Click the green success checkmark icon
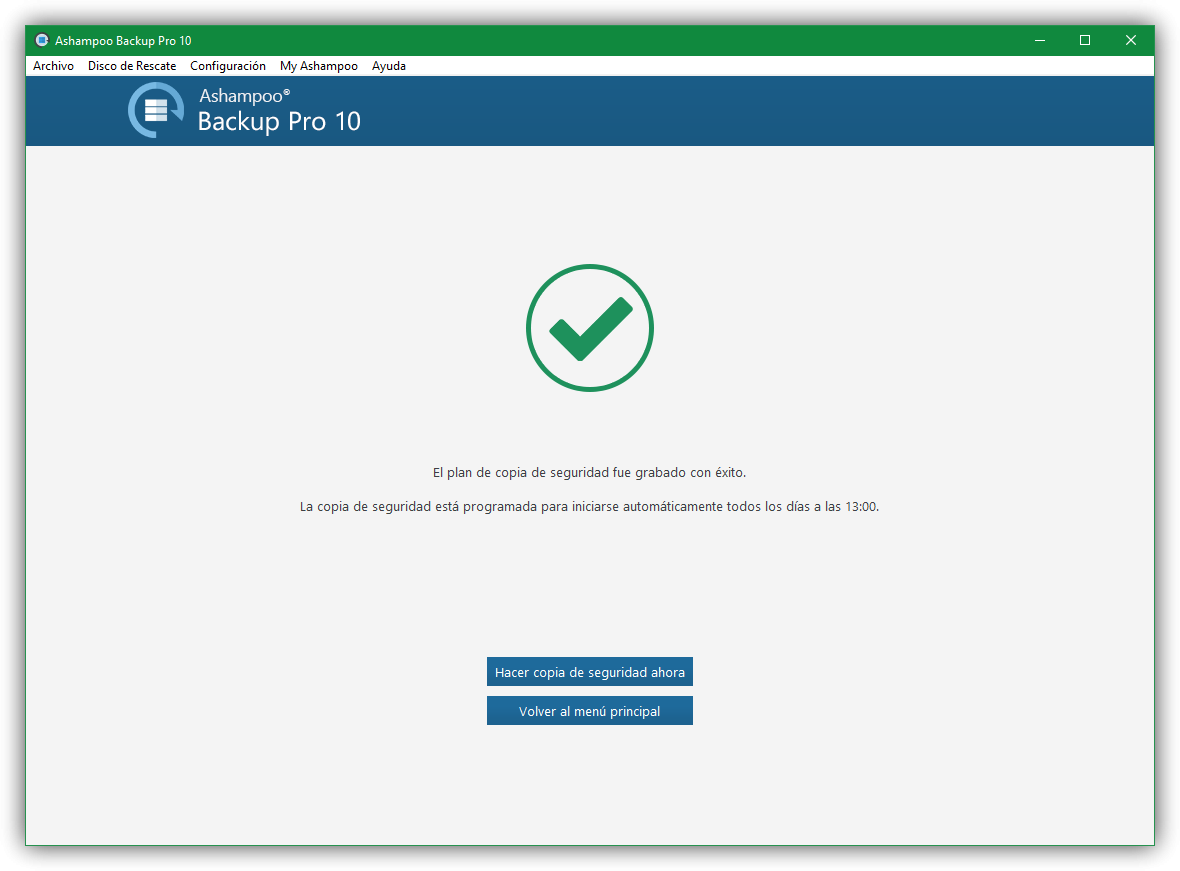Screen dimensions: 1180x871 tap(589, 327)
